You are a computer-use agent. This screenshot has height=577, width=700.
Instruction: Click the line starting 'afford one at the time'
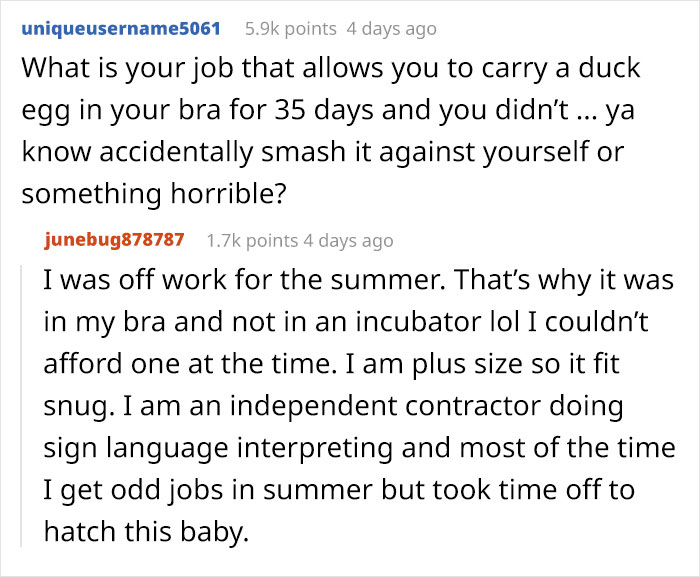331,364
